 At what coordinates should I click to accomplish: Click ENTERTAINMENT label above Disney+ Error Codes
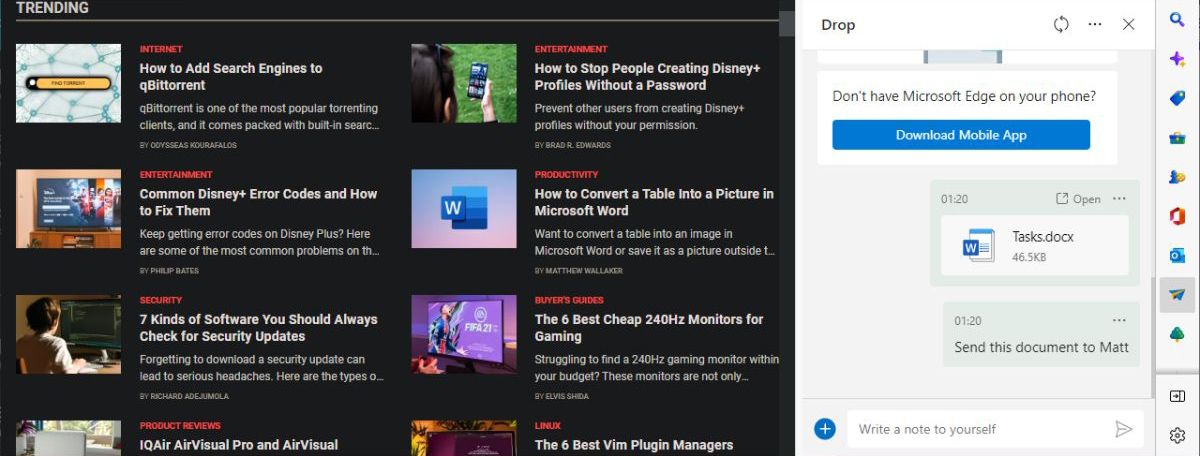coord(176,175)
